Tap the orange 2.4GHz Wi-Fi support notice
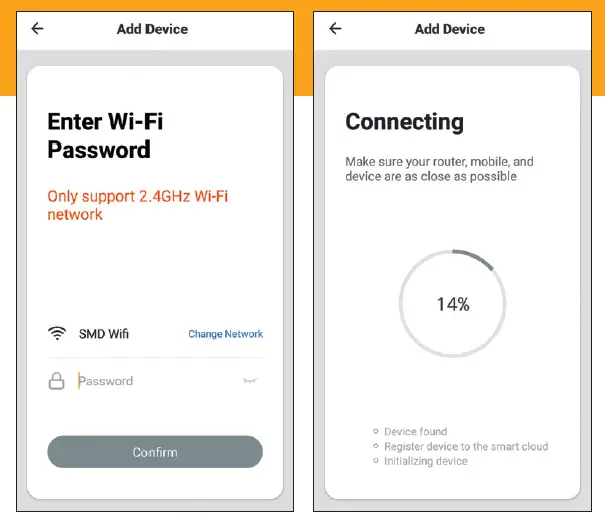Image resolution: width=605 pixels, height=521 pixels. [x=137, y=205]
